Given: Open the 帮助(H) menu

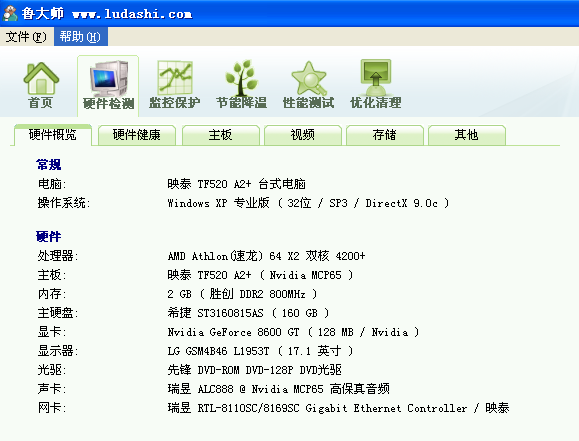Looking at the screenshot, I should click(80, 37).
